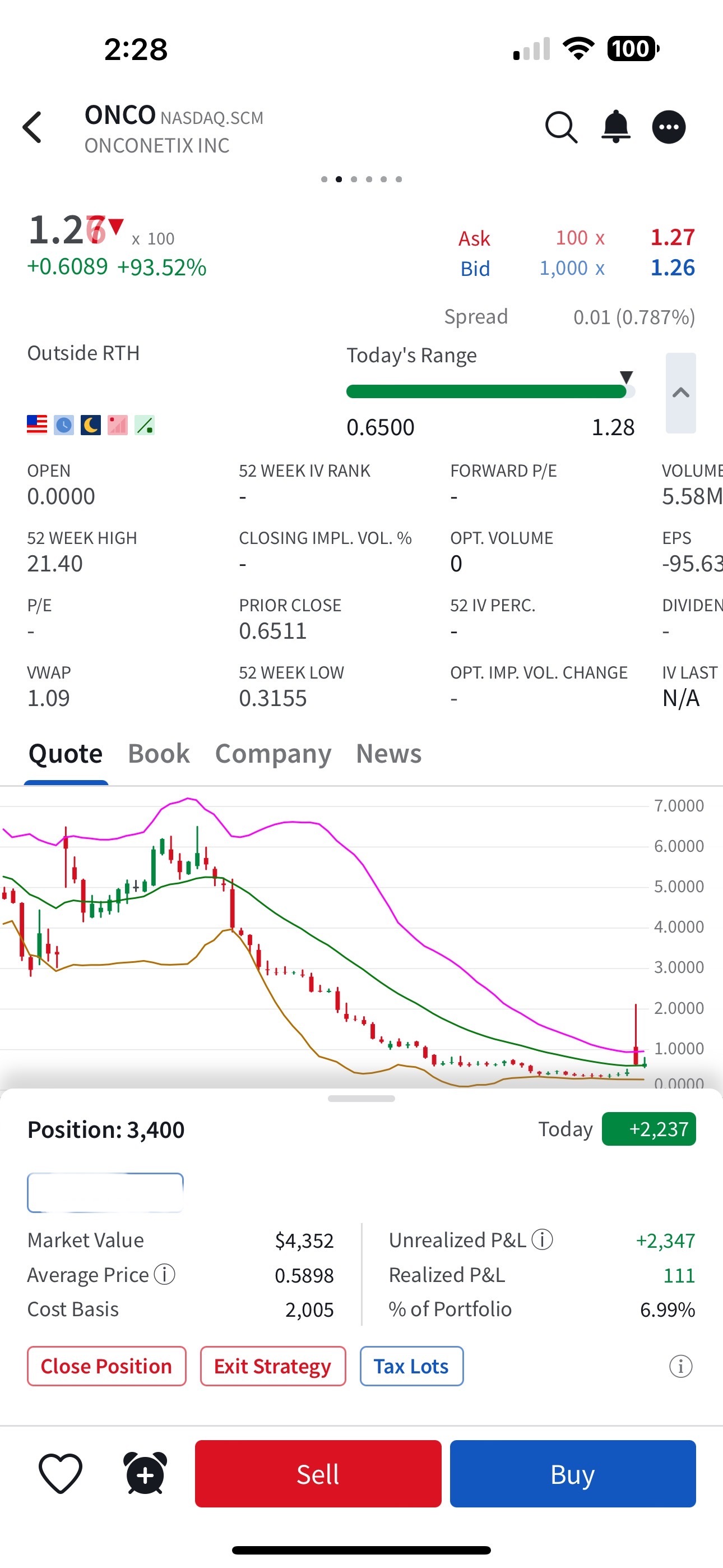Tap the Spread 0.01 (0.787%) value
723x1568 pixels.
(x=634, y=317)
